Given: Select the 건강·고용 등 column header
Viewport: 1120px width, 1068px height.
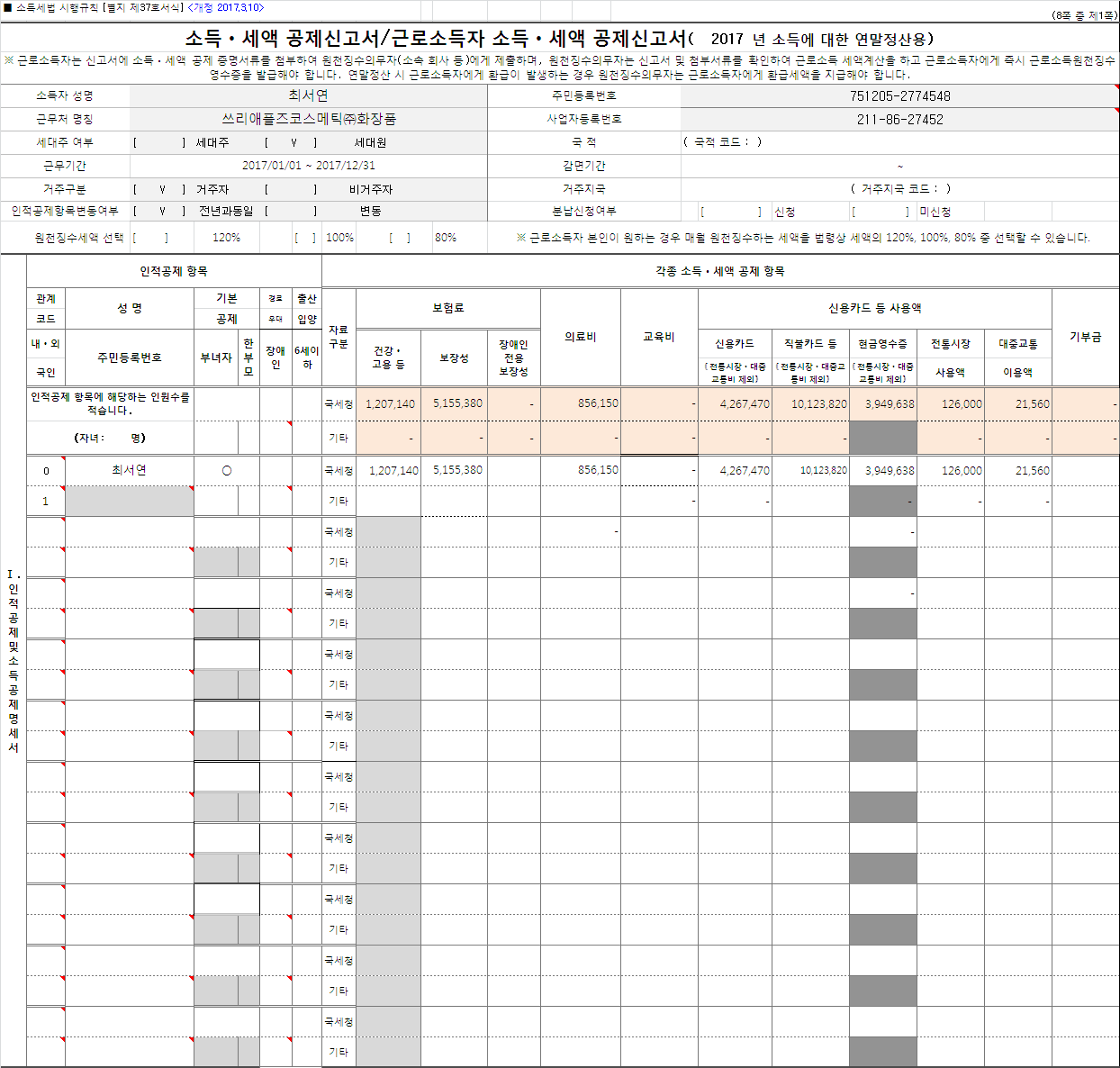Looking at the screenshot, I should (389, 358).
